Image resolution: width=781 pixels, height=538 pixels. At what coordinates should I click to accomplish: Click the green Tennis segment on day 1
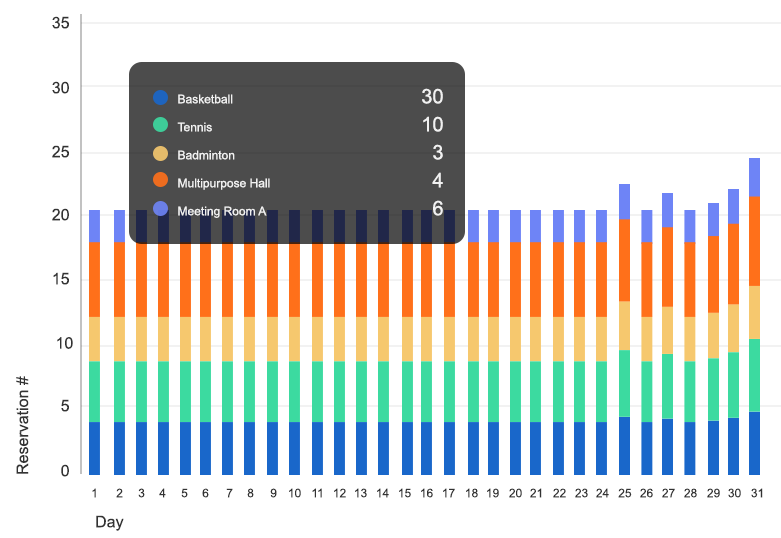94,391
